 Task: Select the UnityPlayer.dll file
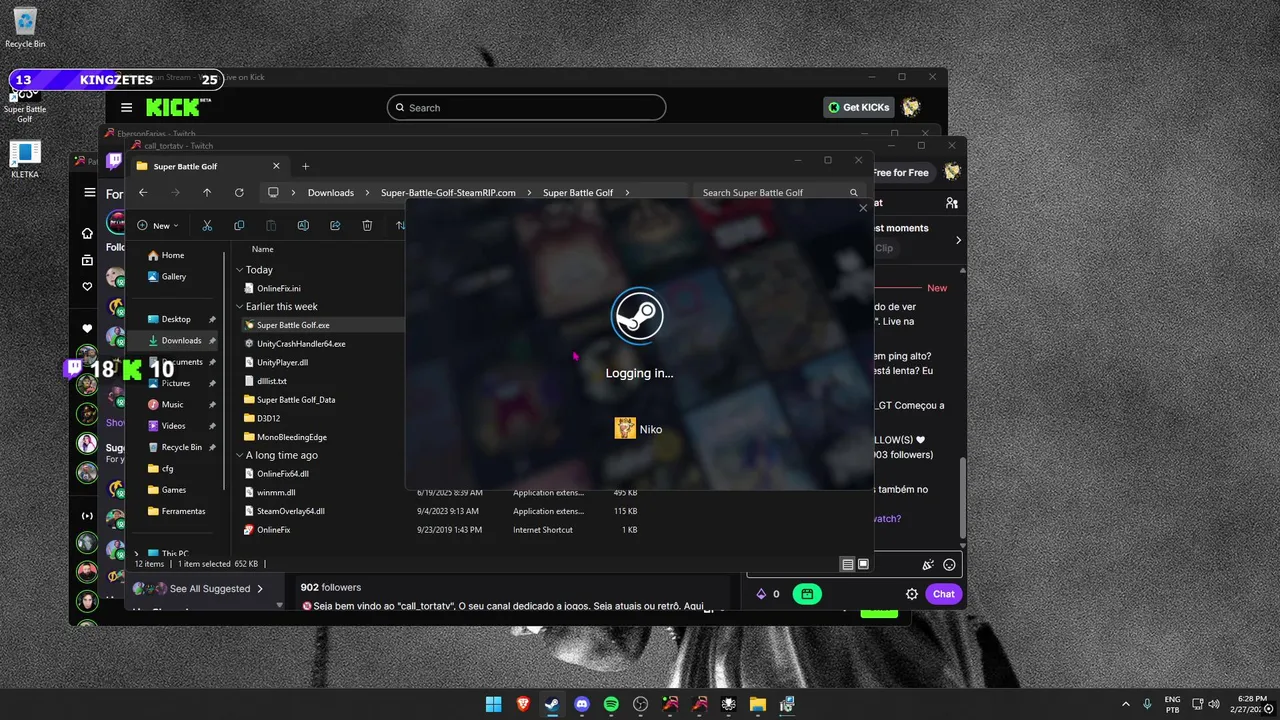click(282, 363)
